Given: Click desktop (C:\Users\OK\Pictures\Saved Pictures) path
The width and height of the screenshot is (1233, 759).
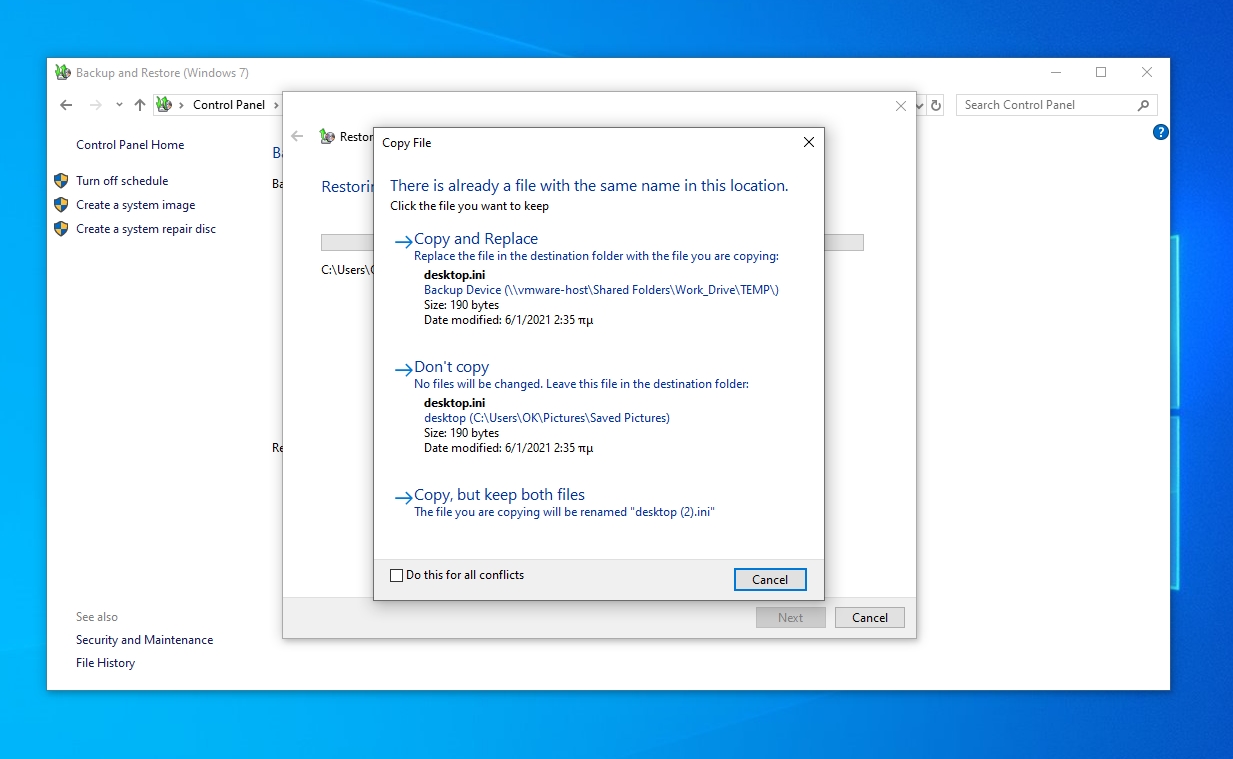Looking at the screenshot, I should (547, 418).
